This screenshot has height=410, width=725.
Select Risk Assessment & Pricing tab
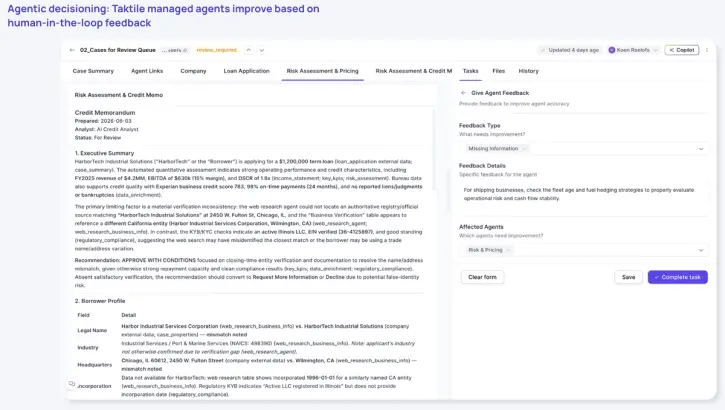pos(322,71)
